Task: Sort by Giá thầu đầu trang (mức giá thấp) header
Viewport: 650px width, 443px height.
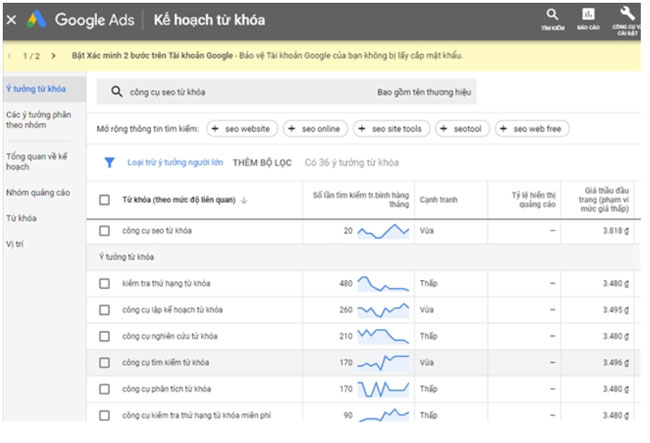Action: coord(604,200)
